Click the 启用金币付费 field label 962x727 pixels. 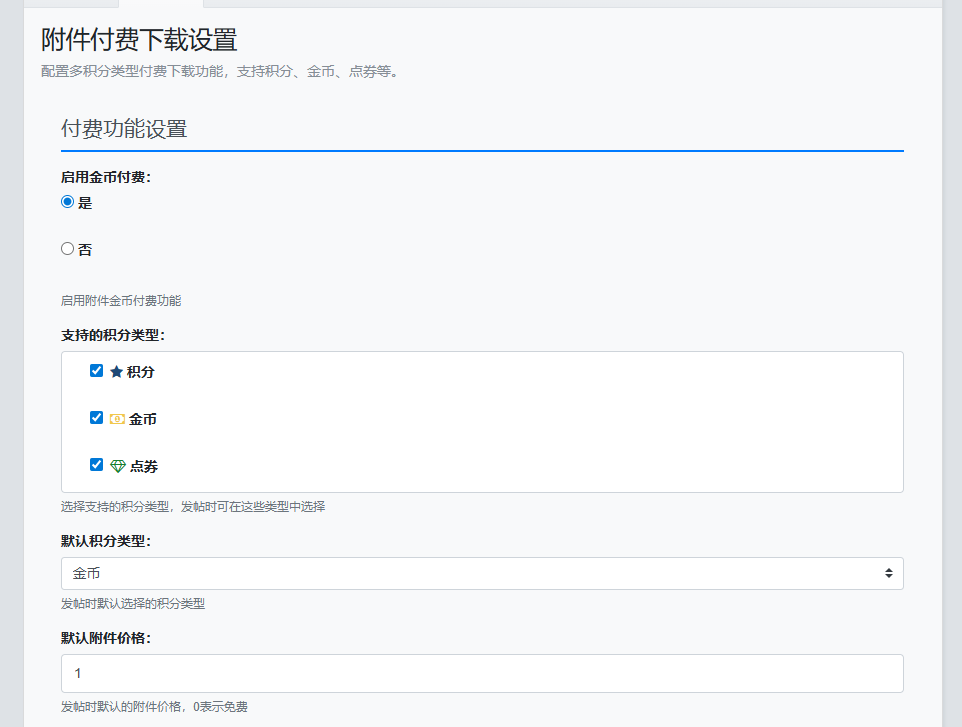[x=106, y=177]
